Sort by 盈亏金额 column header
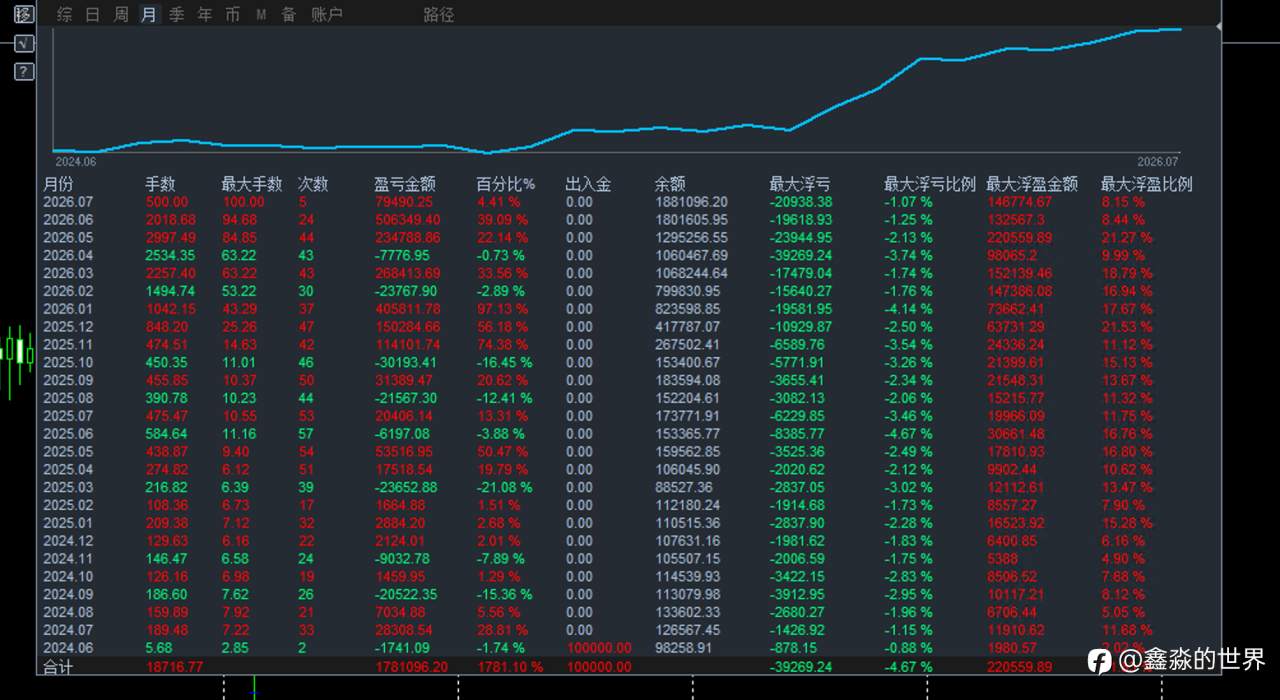 (x=405, y=184)
